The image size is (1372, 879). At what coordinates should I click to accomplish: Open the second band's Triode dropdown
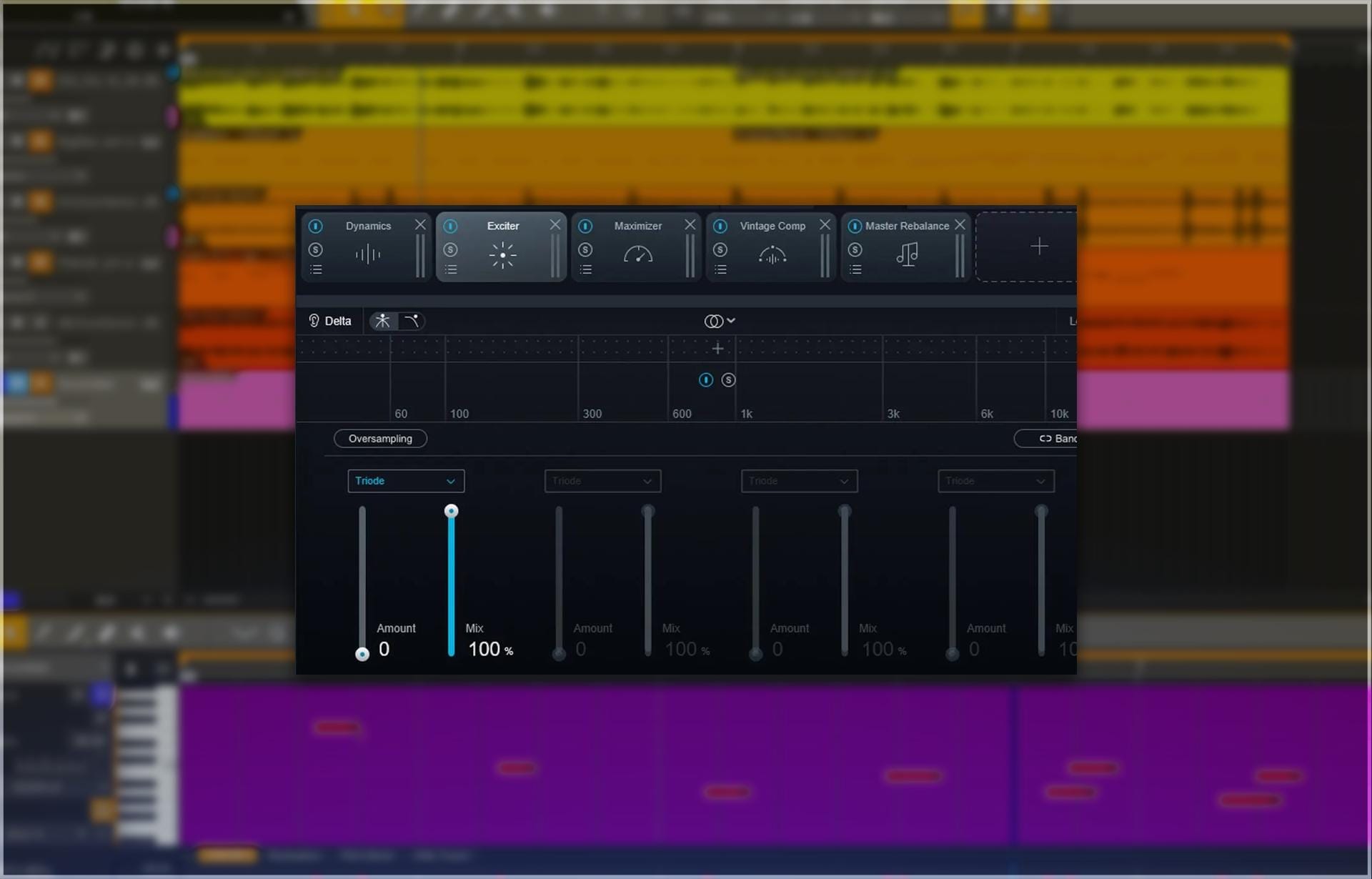pos(602,481)
